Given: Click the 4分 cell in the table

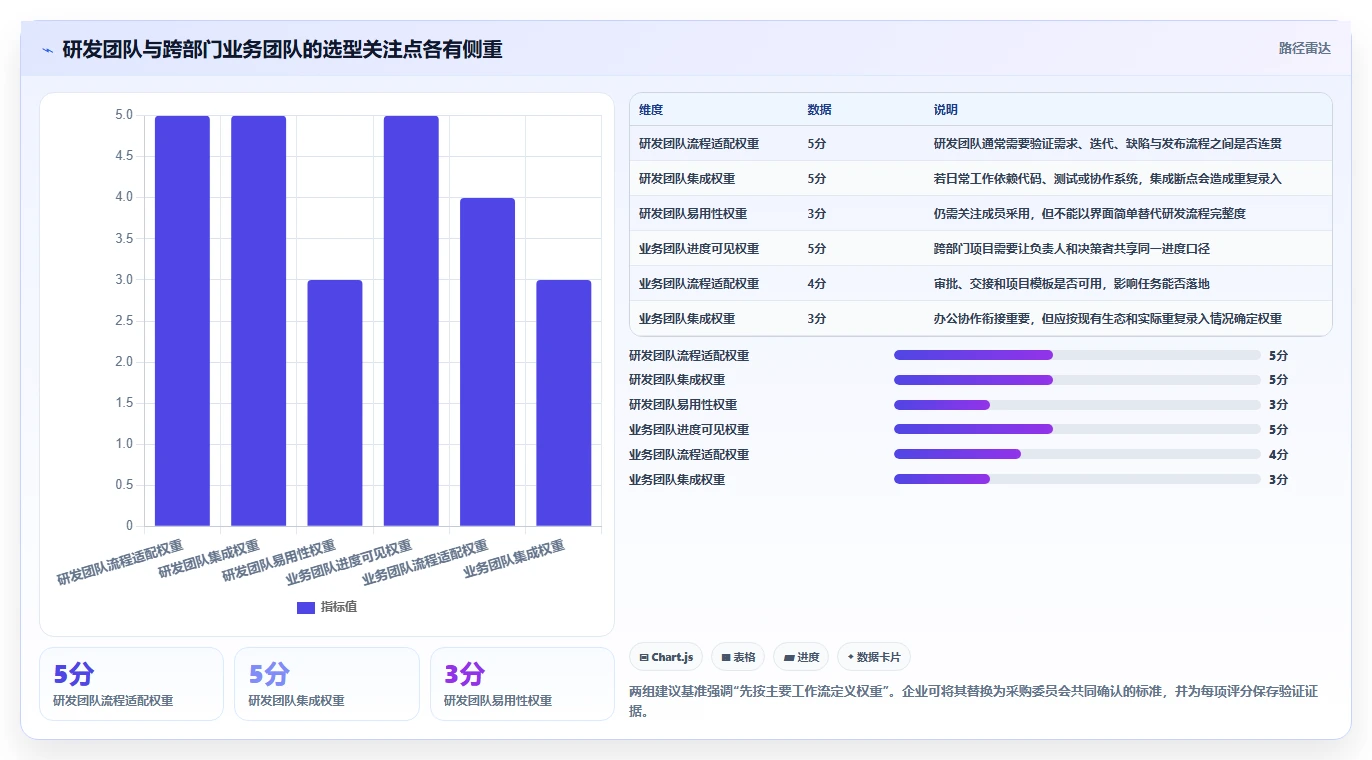Looking at the screenshot, I should 817,284.
